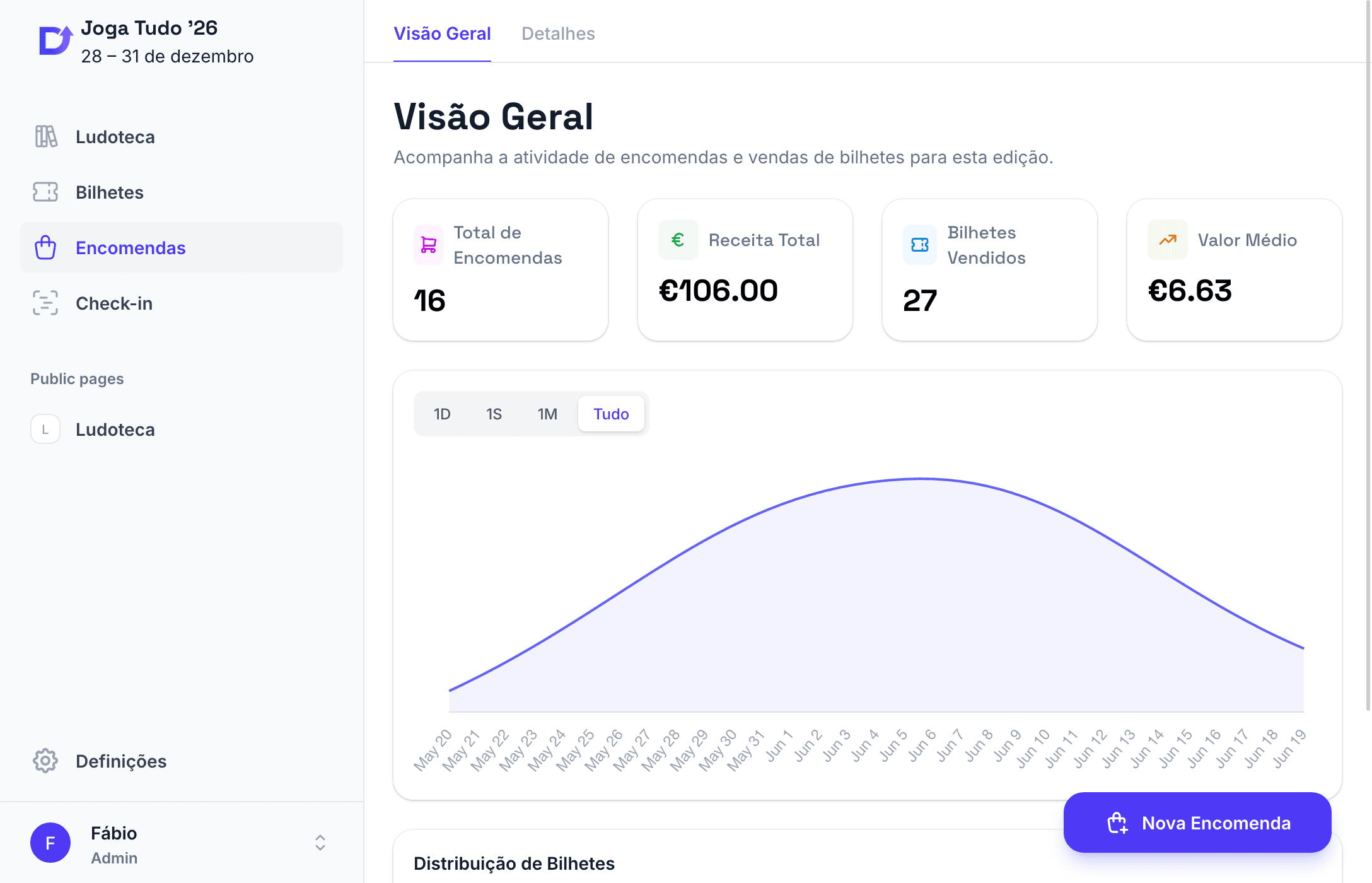Click the pink cart icon on Total de Encomendas
1372x883 pixels.
pos(429,245)
